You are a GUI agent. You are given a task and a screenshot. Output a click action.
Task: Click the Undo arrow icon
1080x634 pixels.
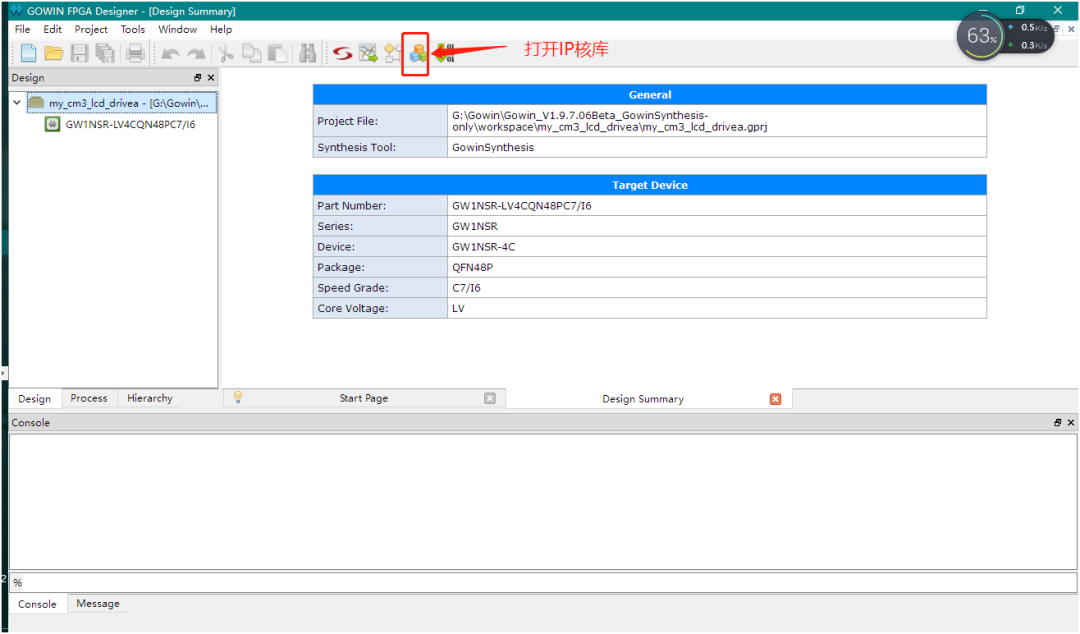pyautogui.click(x=170, y=54)
